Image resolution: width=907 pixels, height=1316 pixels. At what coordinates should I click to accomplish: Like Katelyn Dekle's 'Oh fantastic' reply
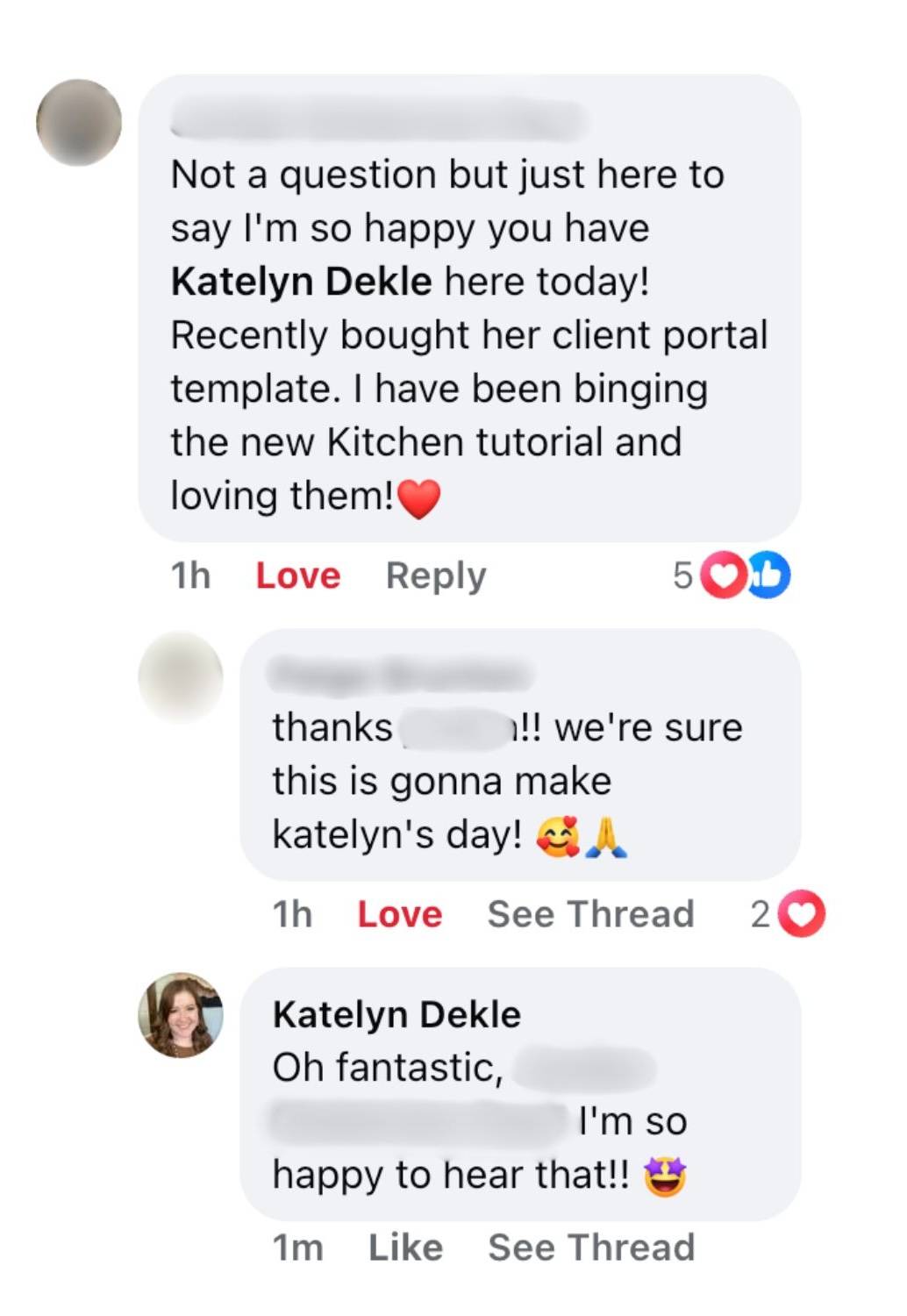[405, 1248]
